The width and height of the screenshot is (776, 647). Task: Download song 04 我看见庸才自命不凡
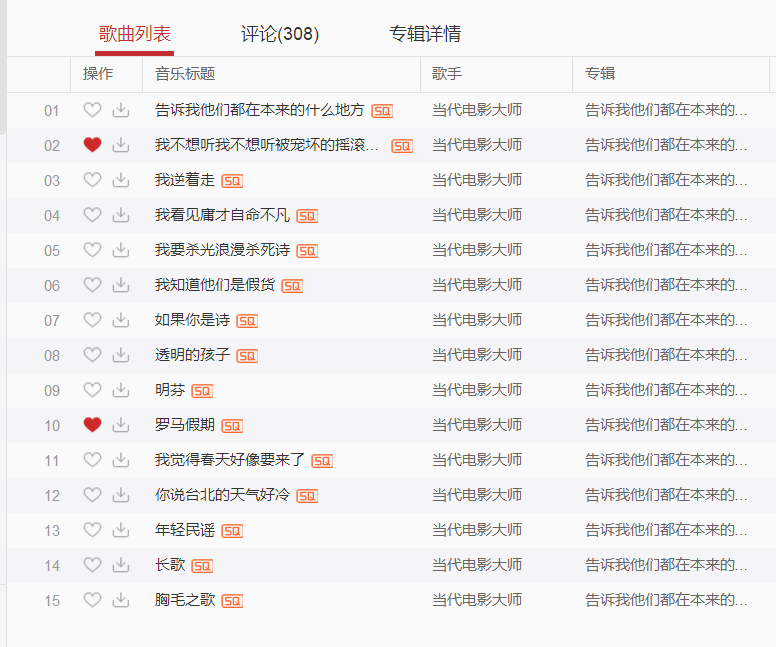[121, 215]
